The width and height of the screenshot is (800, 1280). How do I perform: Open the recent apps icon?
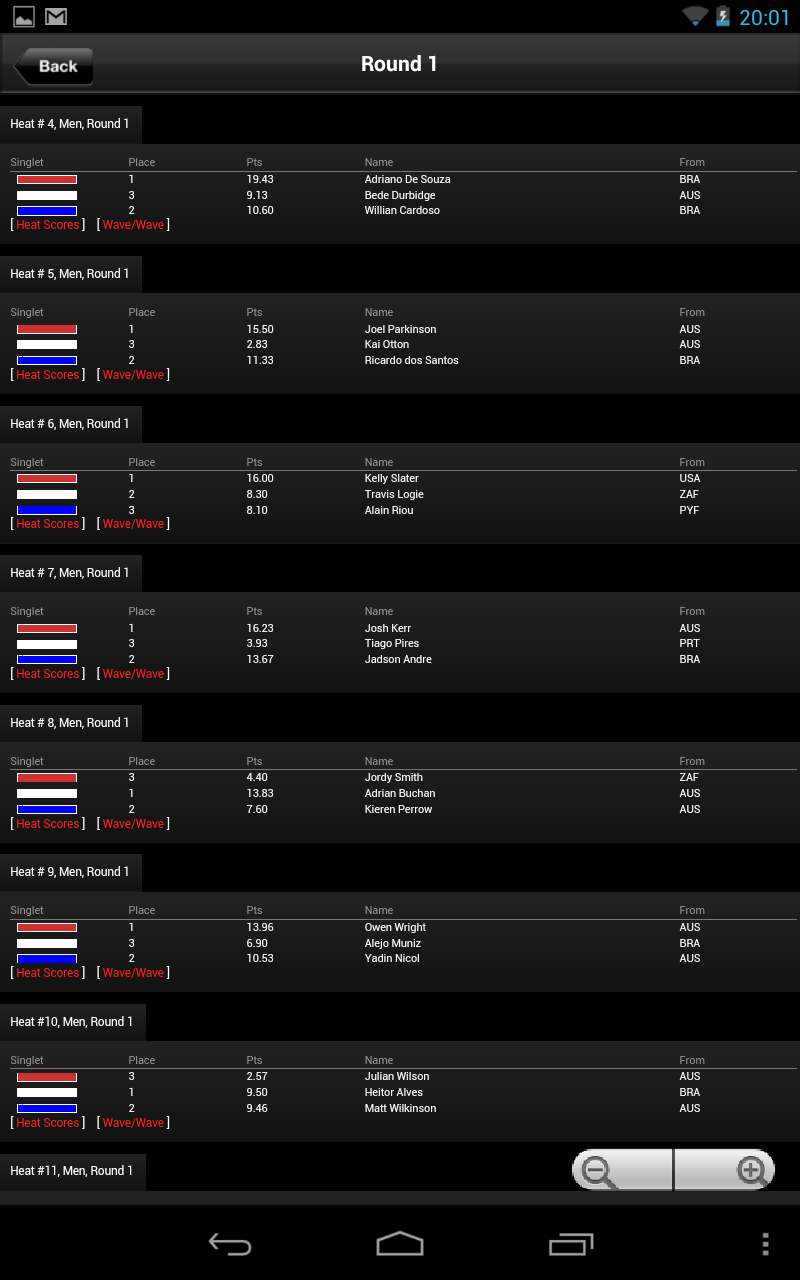(x=571, y=1244)
